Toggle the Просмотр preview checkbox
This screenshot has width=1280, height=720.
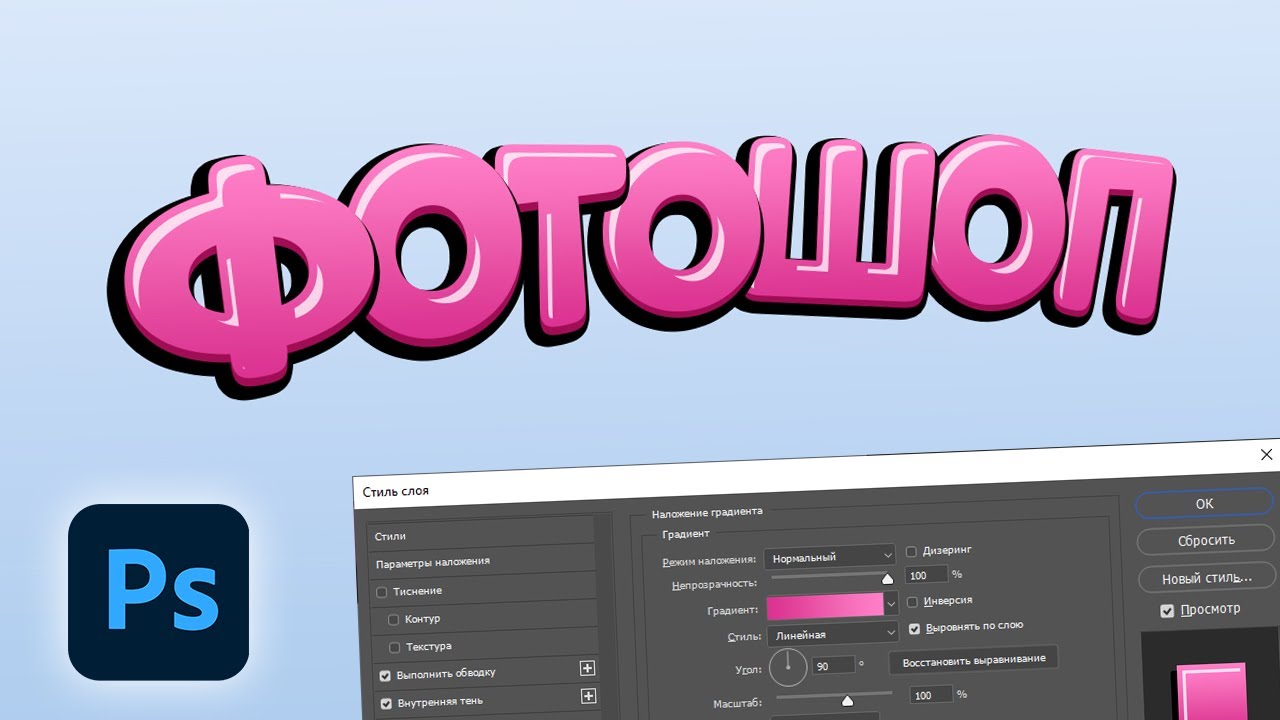(1167, 610)
